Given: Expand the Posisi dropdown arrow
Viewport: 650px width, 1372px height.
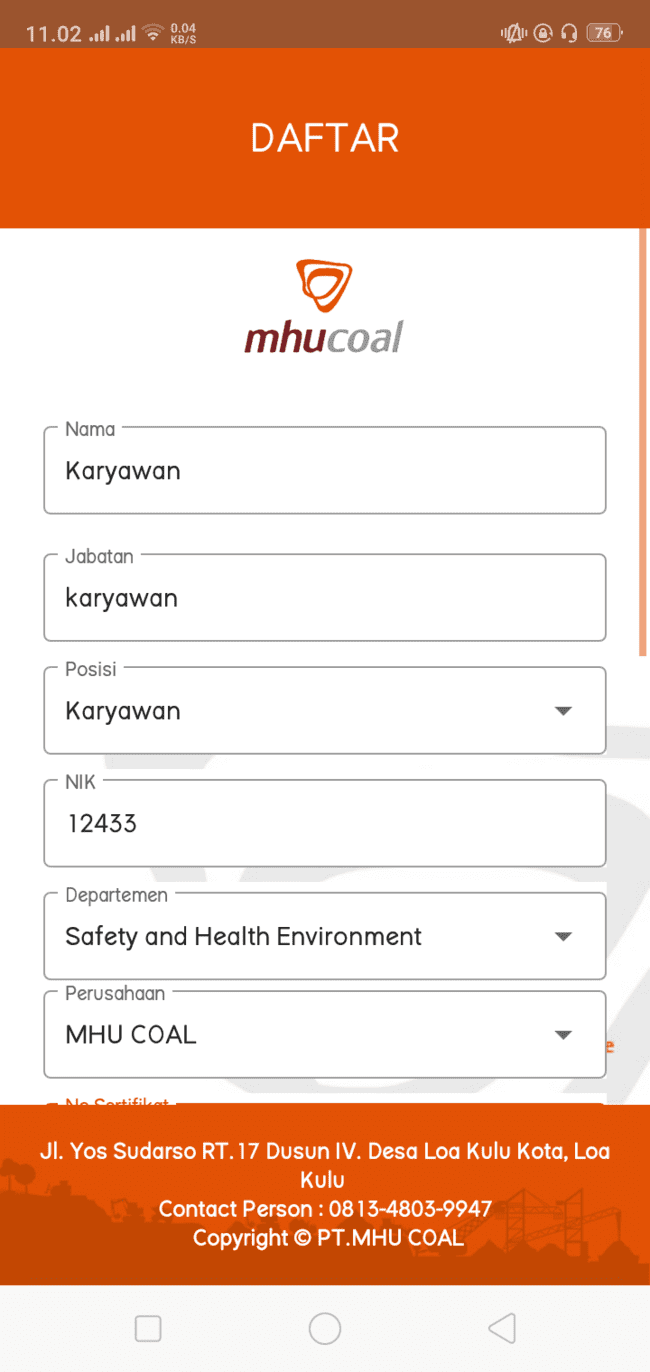Looking at the screenshot, I should click(x=563, y=711).
